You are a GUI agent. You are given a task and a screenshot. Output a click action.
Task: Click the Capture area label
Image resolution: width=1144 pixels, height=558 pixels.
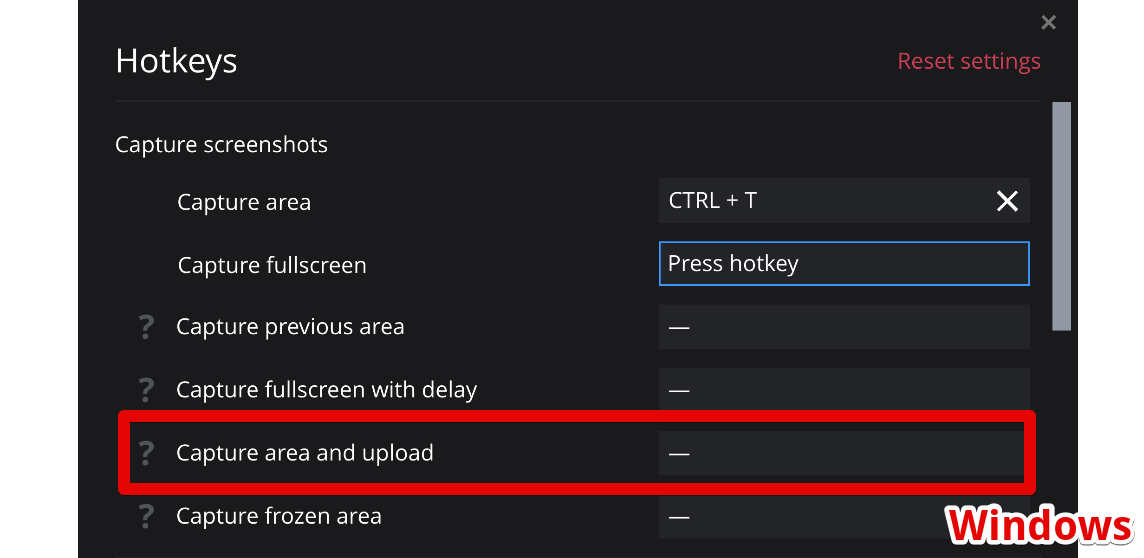244,202
